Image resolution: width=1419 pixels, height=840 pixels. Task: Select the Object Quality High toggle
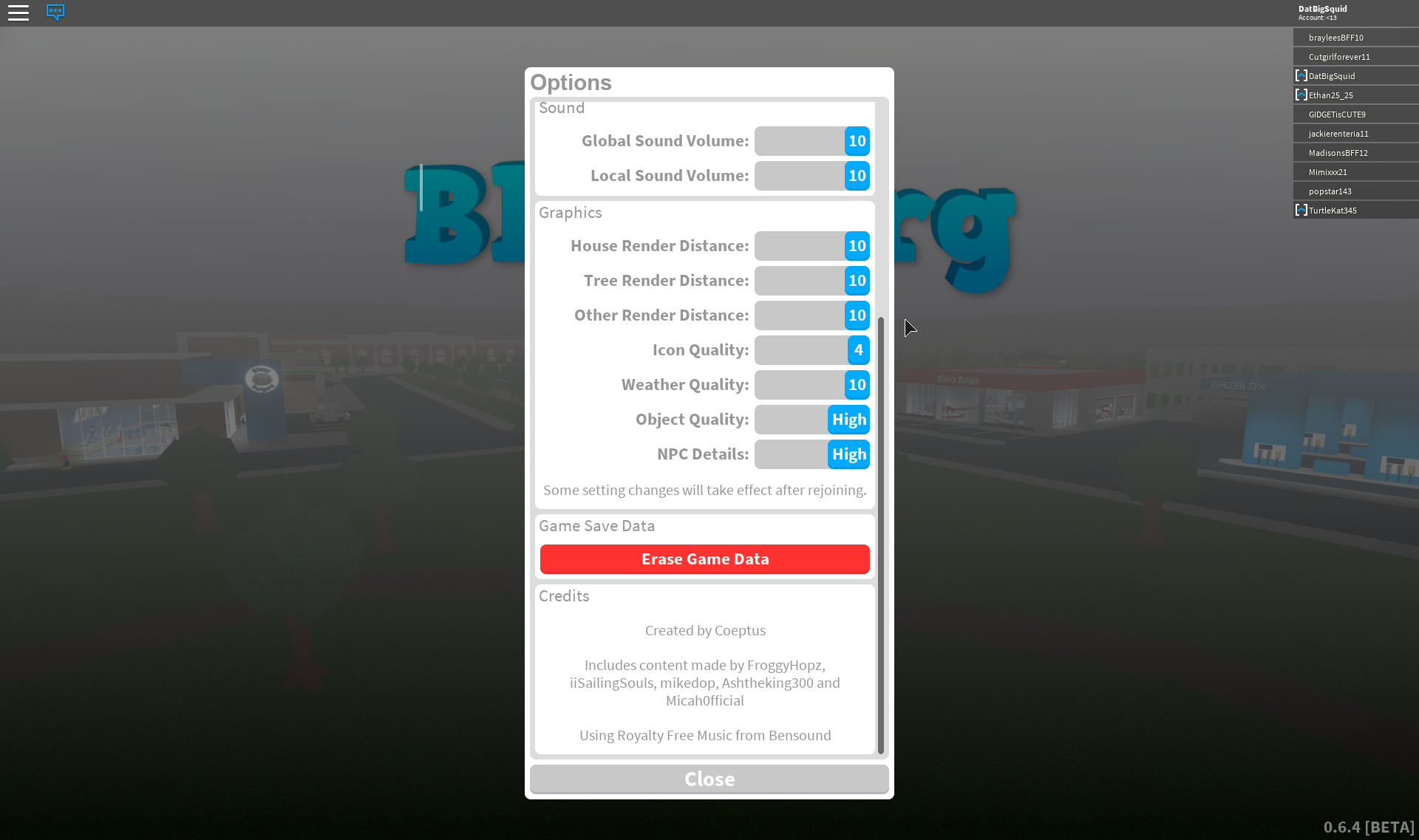coord(848,418)
